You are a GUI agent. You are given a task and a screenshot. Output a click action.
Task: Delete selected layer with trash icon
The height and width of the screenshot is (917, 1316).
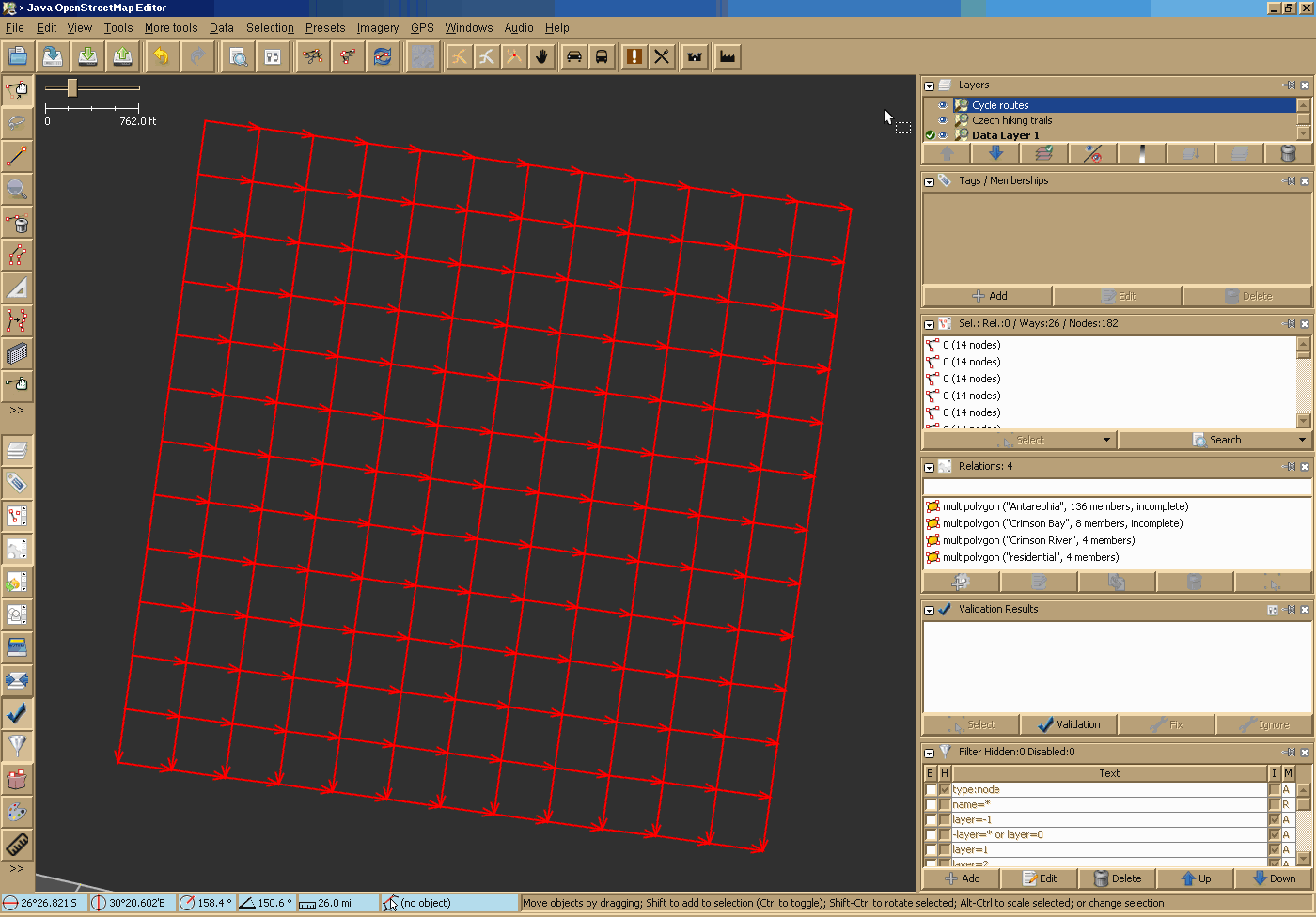(1288, 153)
